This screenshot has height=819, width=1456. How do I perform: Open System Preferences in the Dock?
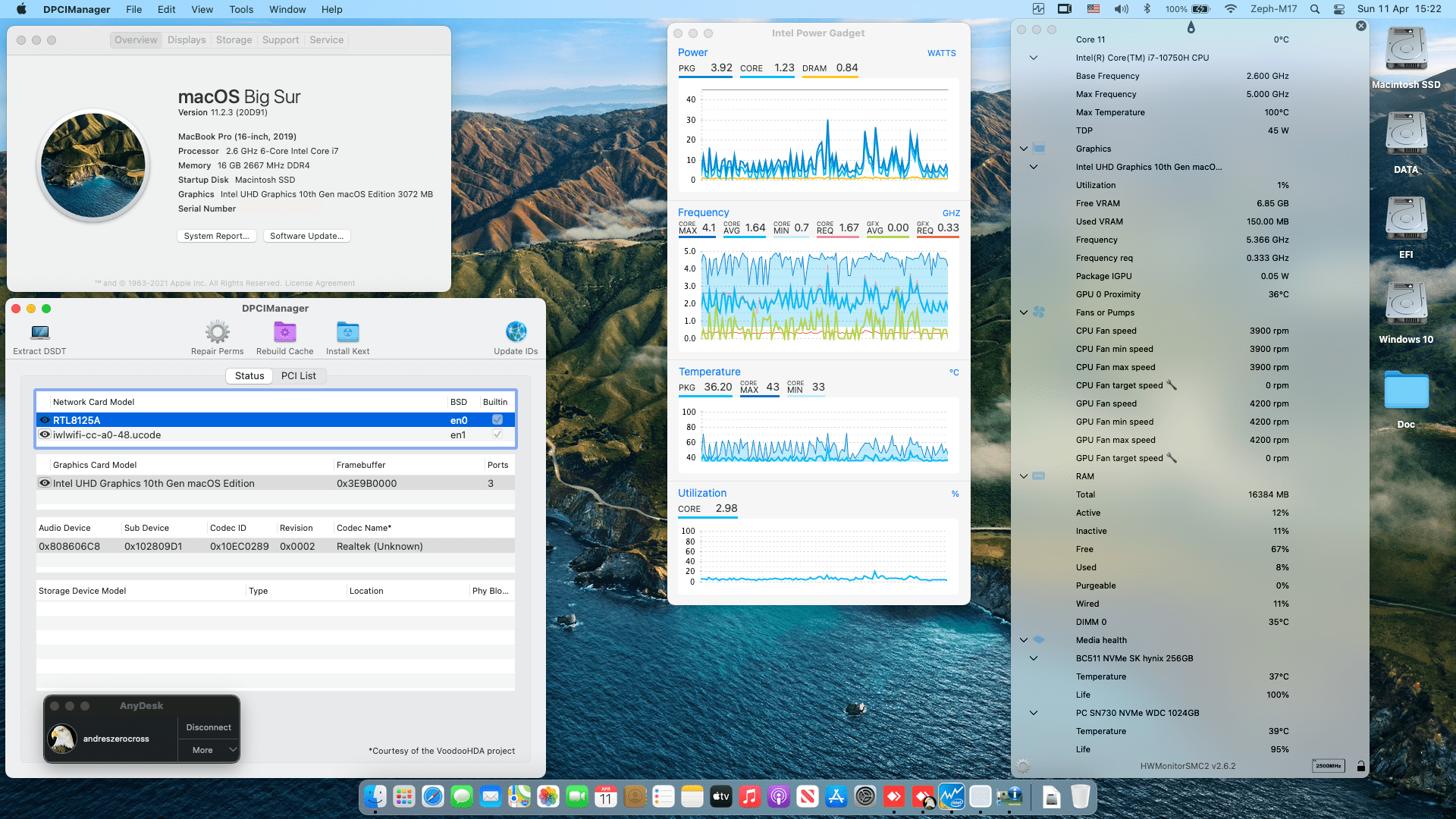click(x=865, y=796)
